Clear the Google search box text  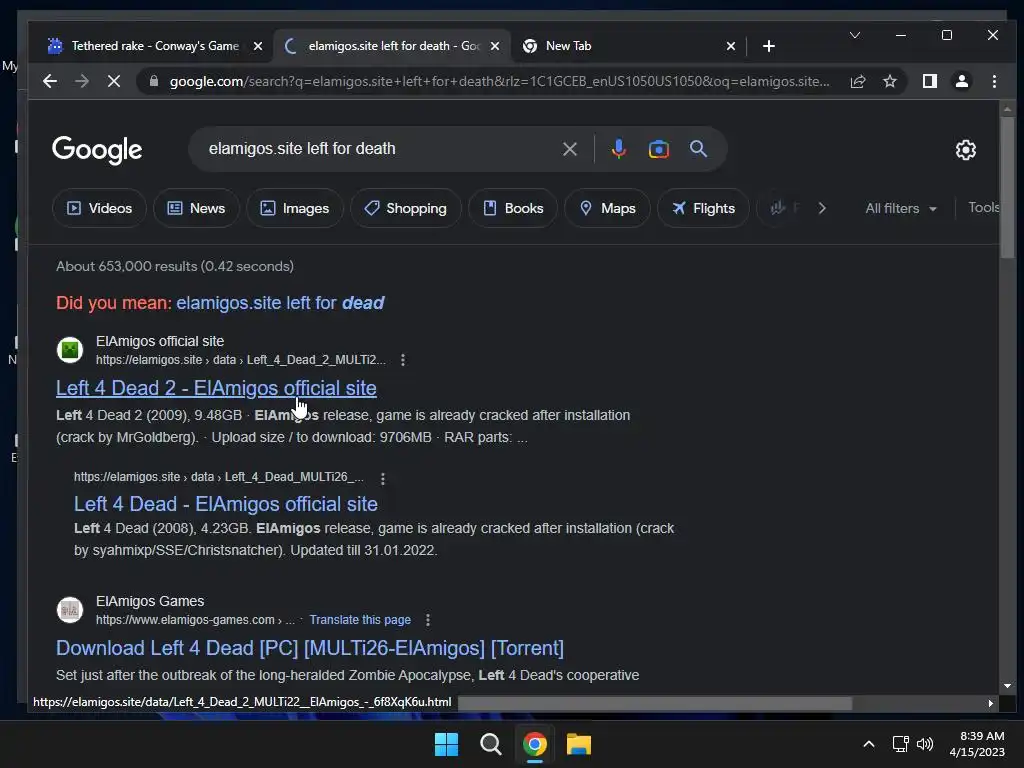(x=569, y=149)
